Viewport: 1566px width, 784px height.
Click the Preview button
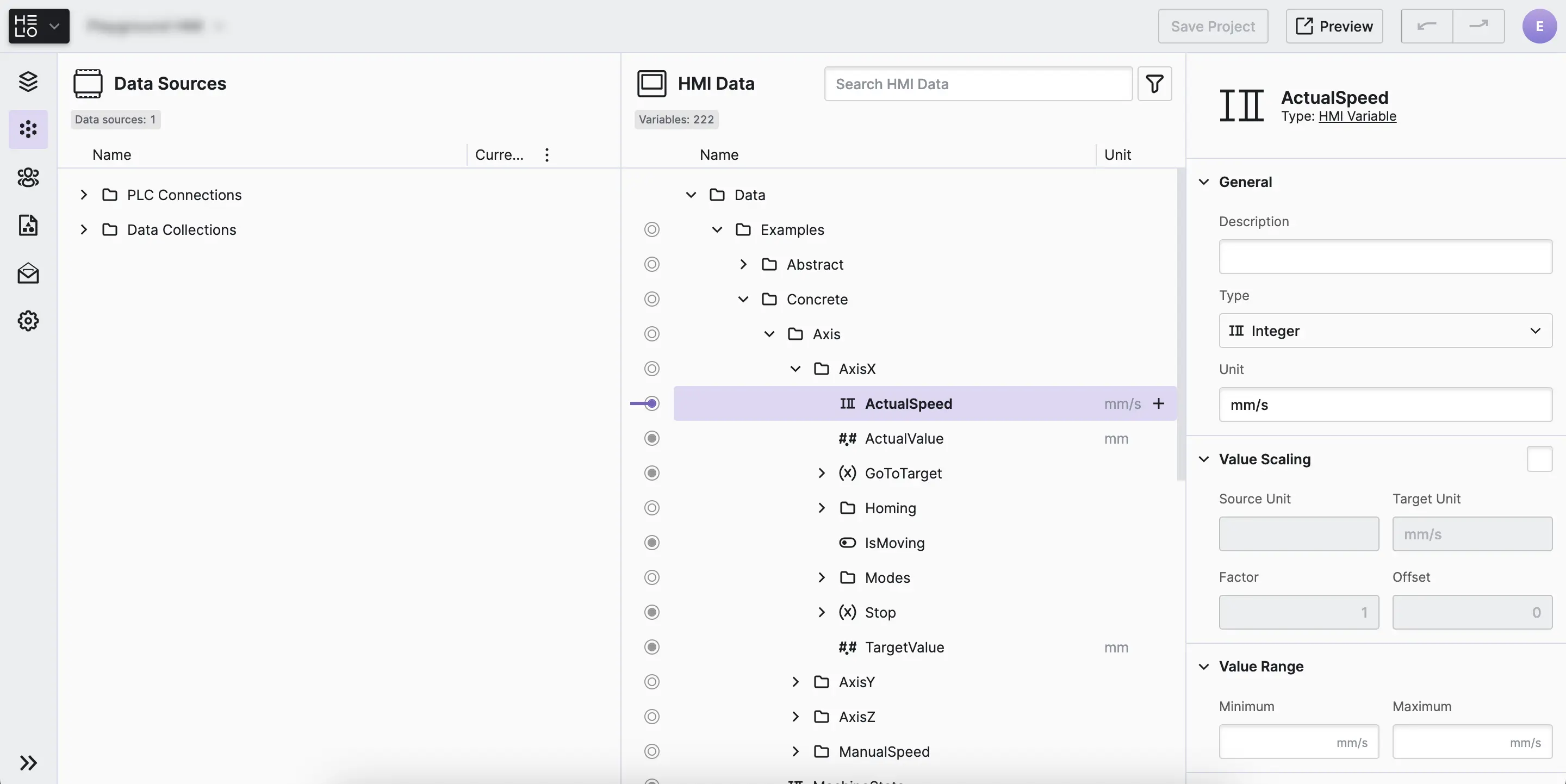pos(1334,26)
